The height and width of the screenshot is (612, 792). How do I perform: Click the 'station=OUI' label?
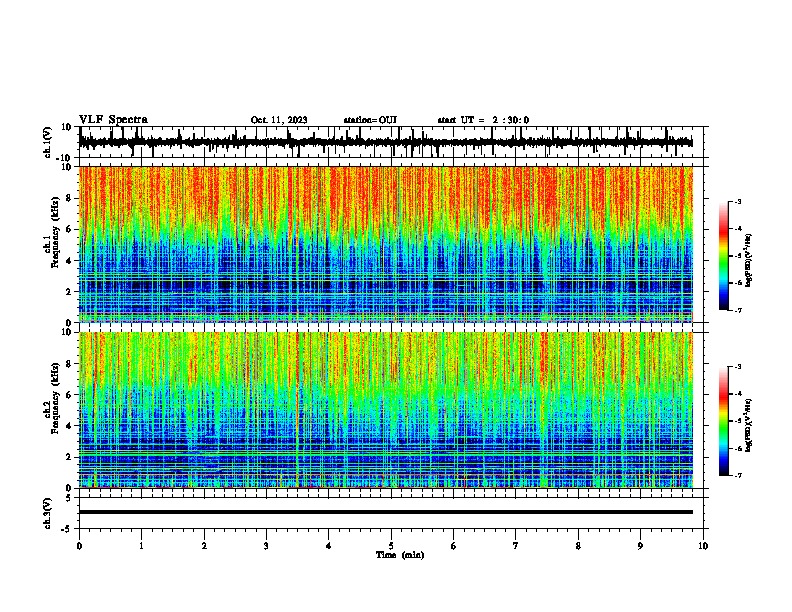click(370, 120)
